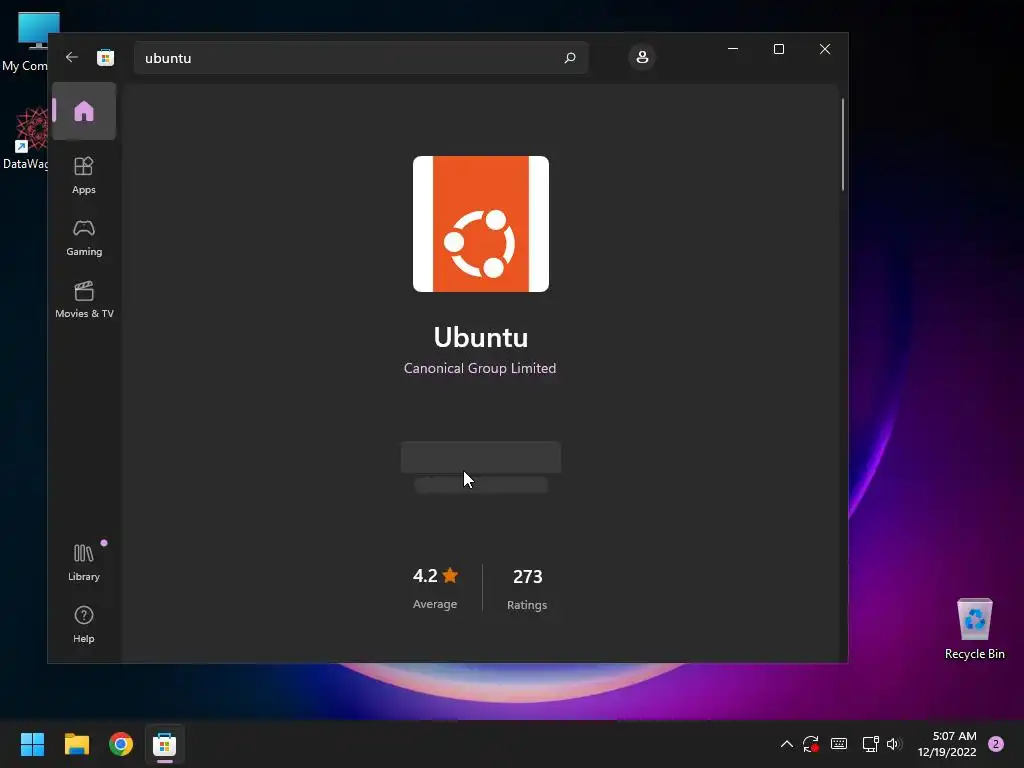The image size is (1024, 768).
Task: Open Help in the sidebar
Action: (x=84, y=624)
